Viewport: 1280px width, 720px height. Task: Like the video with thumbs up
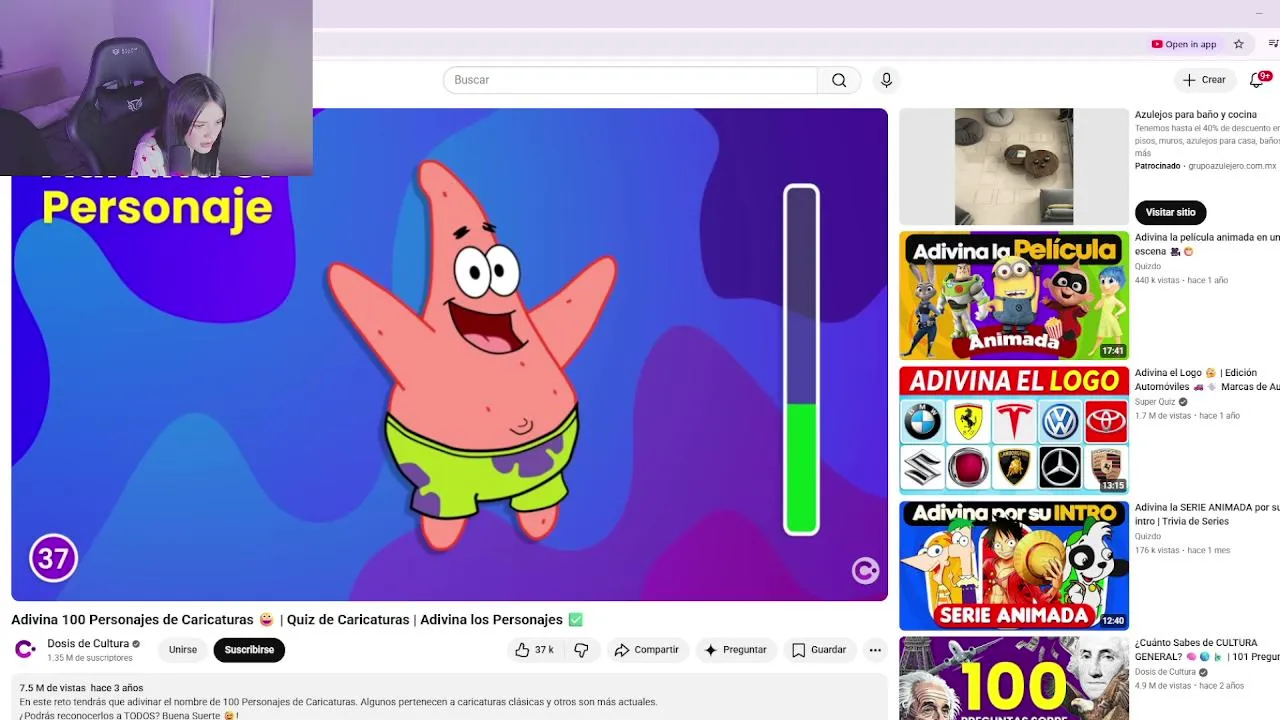535,650
